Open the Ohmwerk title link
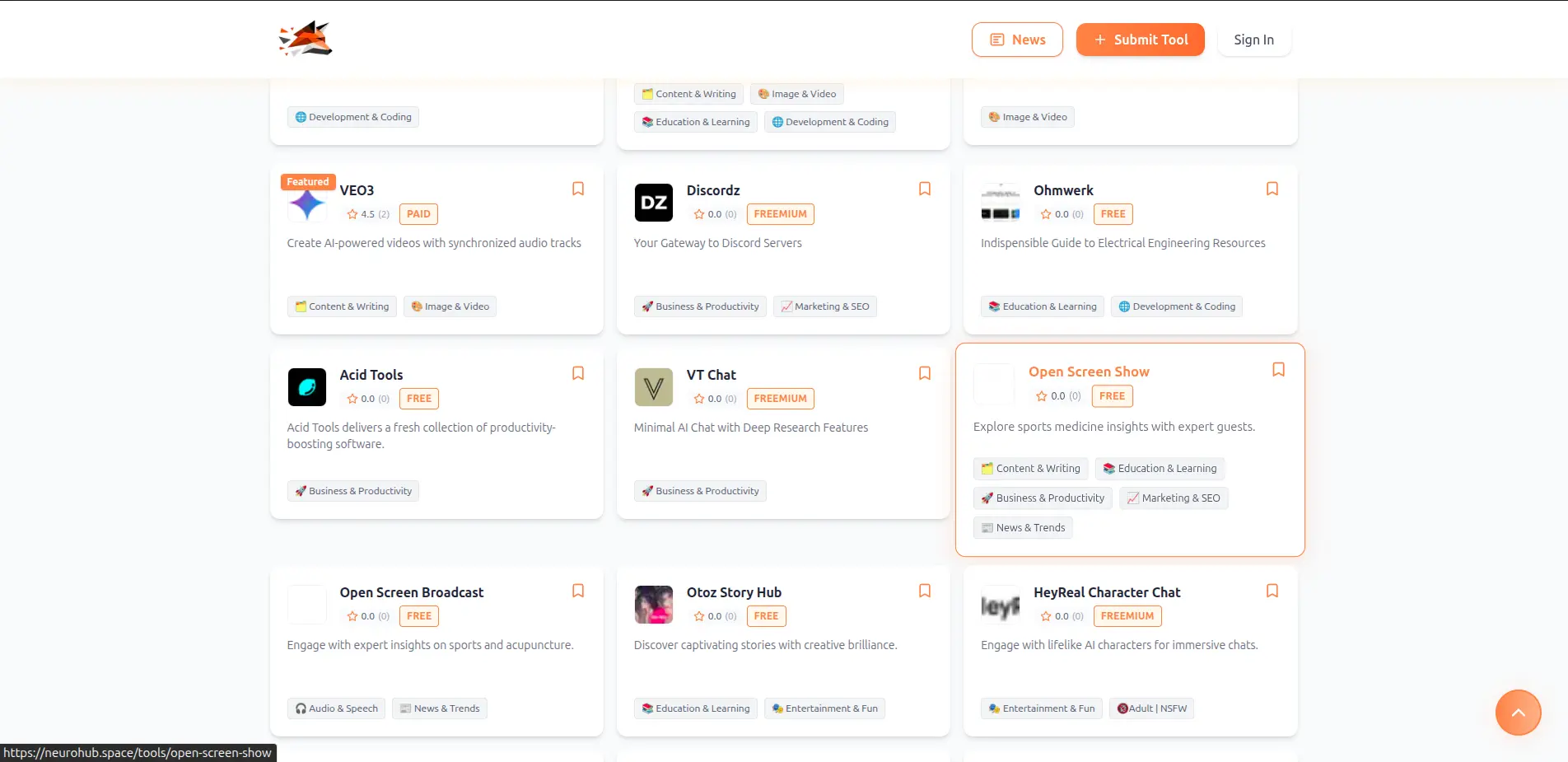The width and height of the screenshot is (1568, 762). click(x=1063, y=190)
